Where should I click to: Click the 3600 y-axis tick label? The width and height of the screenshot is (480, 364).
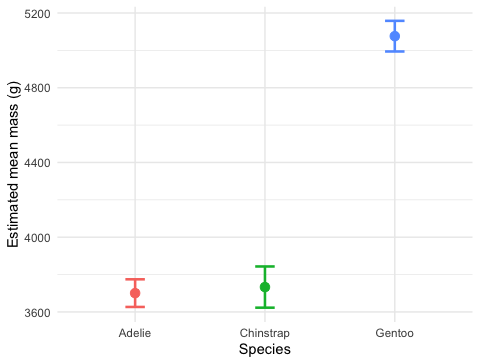(37, 313)
